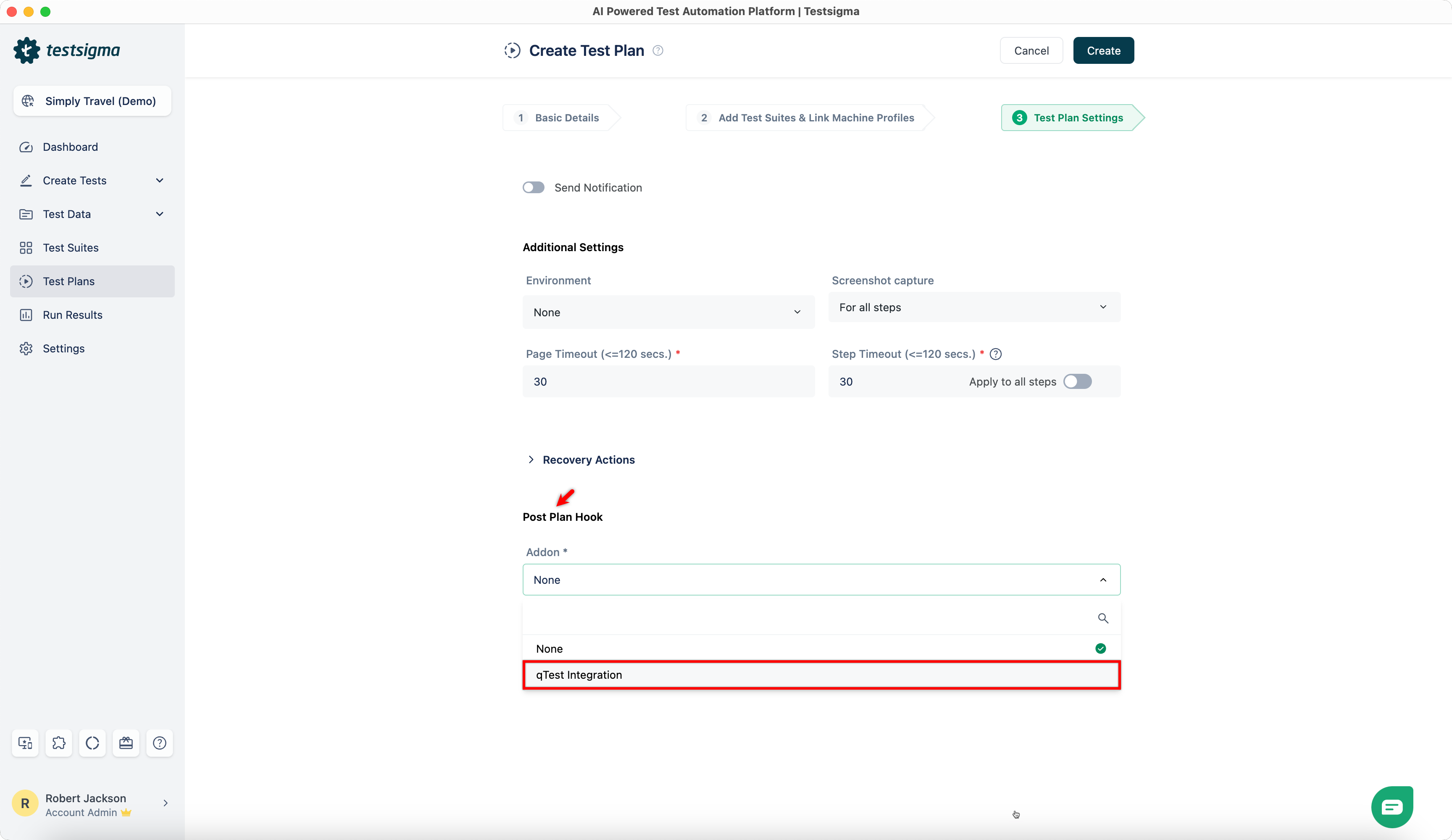Toggle Apply to all steps switch
Viewport: 1452px width, 840px height.
point(1077,381)
